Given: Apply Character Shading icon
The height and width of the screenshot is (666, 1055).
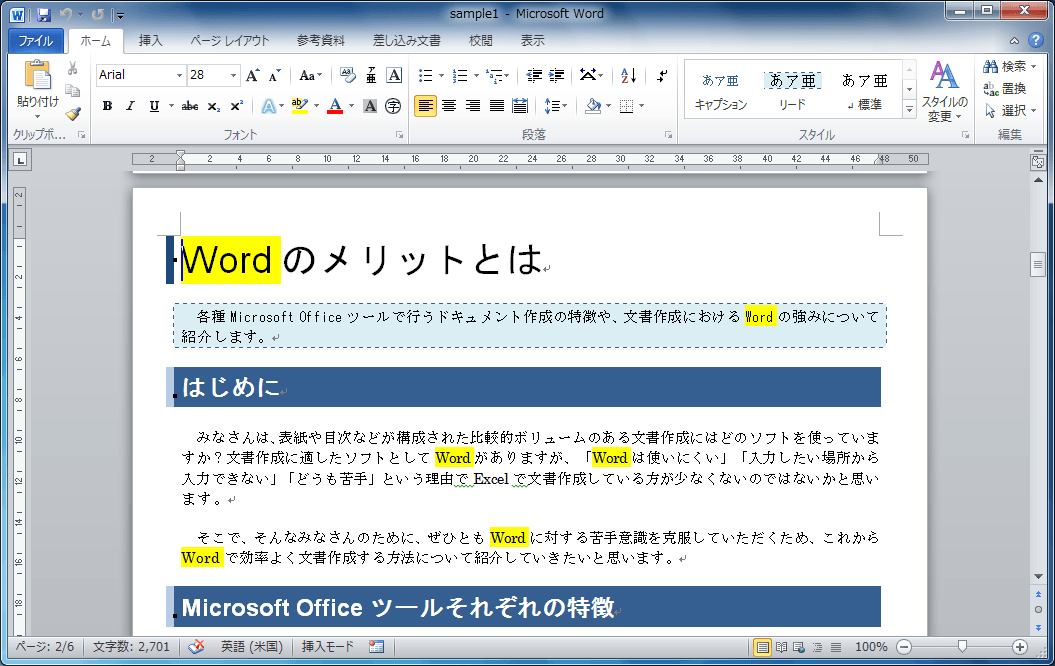Looking at the screenshot, I should pyautogui.click(x=370, y=106).
